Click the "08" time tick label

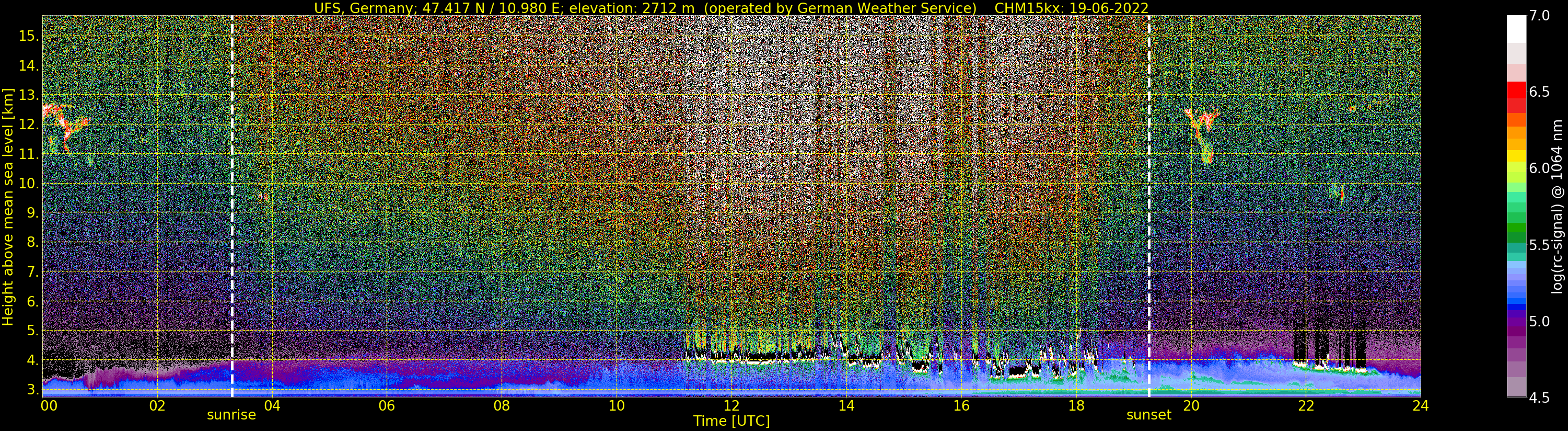click(502, 405)
